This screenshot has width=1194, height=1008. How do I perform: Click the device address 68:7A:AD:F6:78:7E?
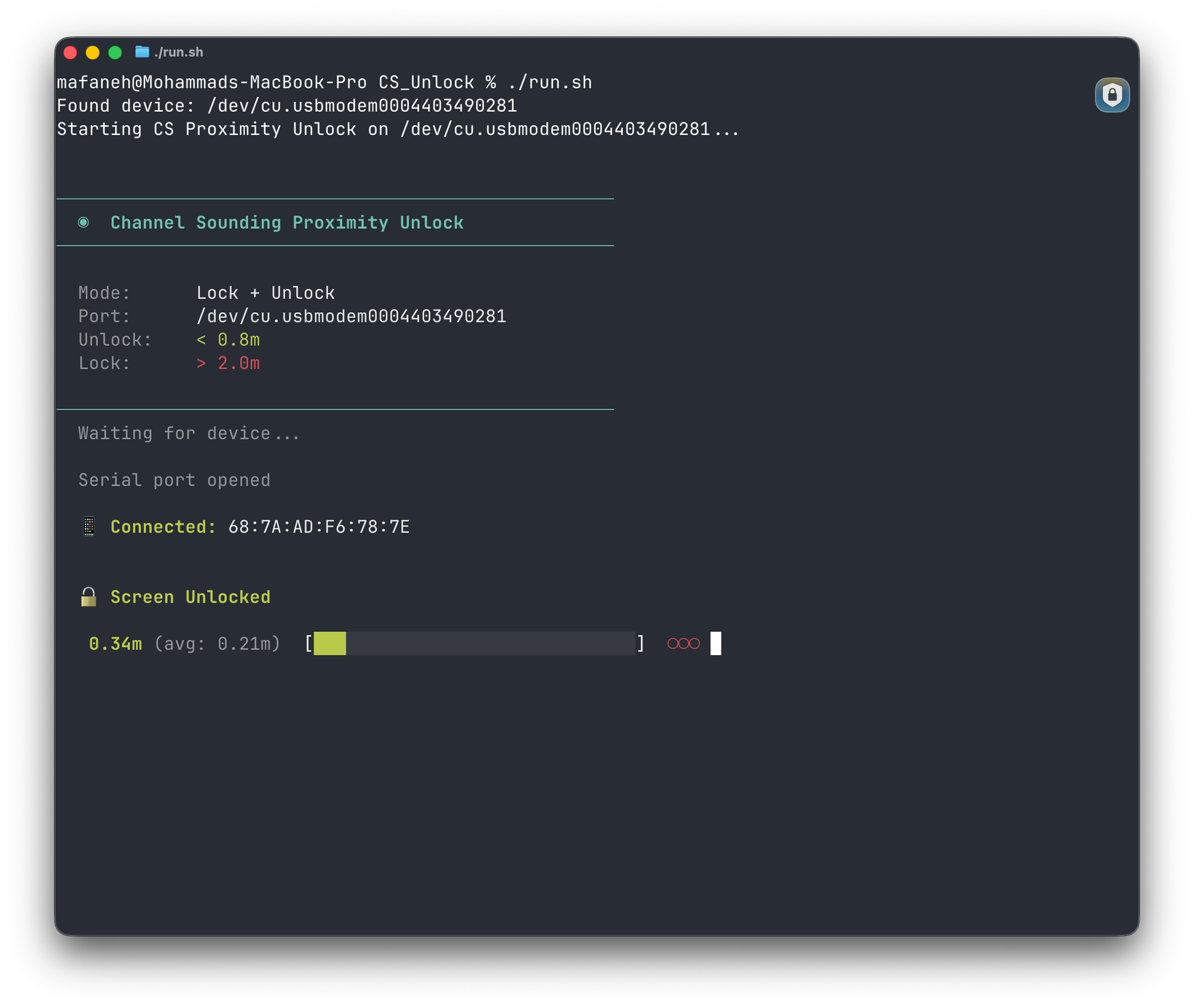tap(319, 526)
